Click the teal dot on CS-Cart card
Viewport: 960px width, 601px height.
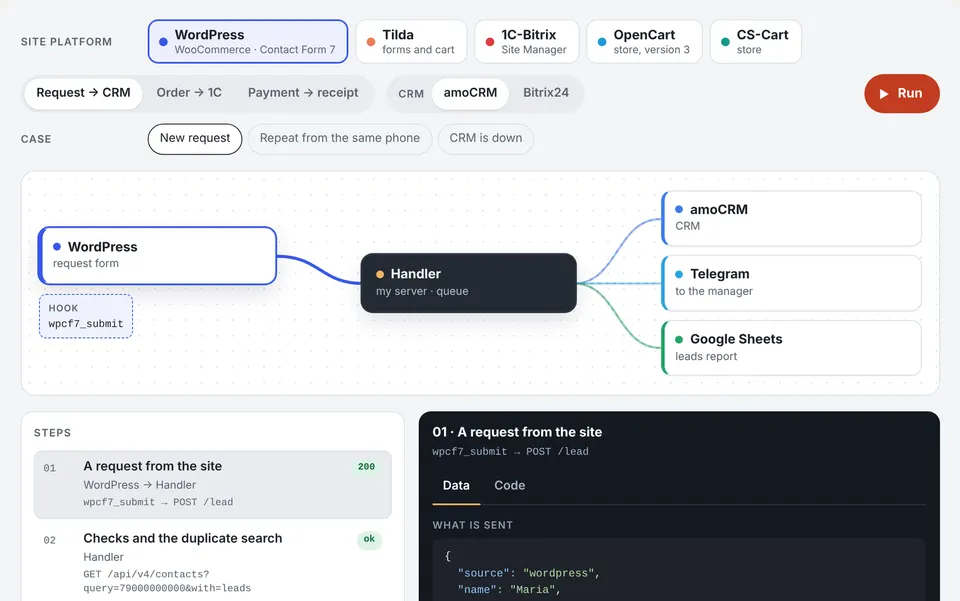coord(726,42)
